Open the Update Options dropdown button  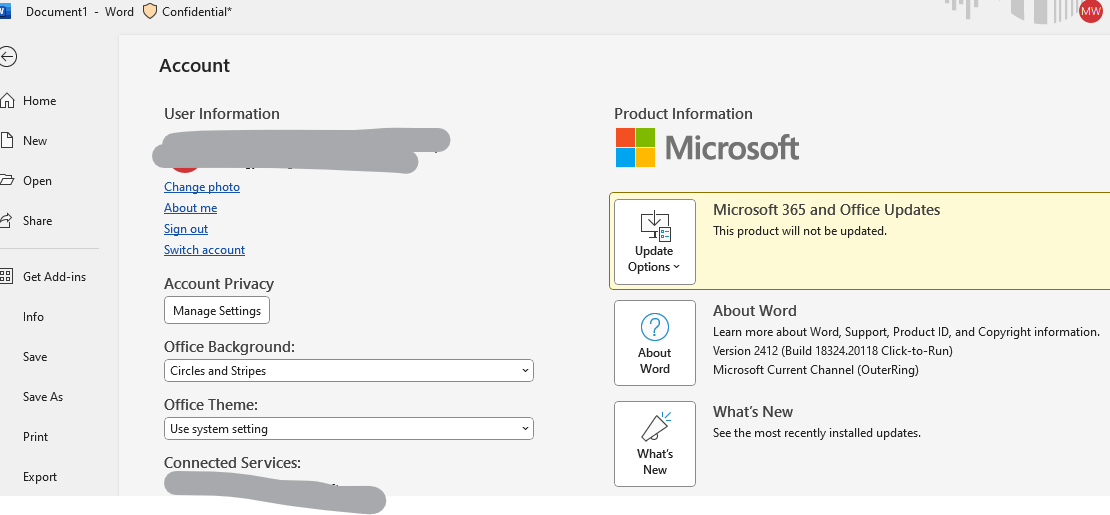tap(655, 242)
